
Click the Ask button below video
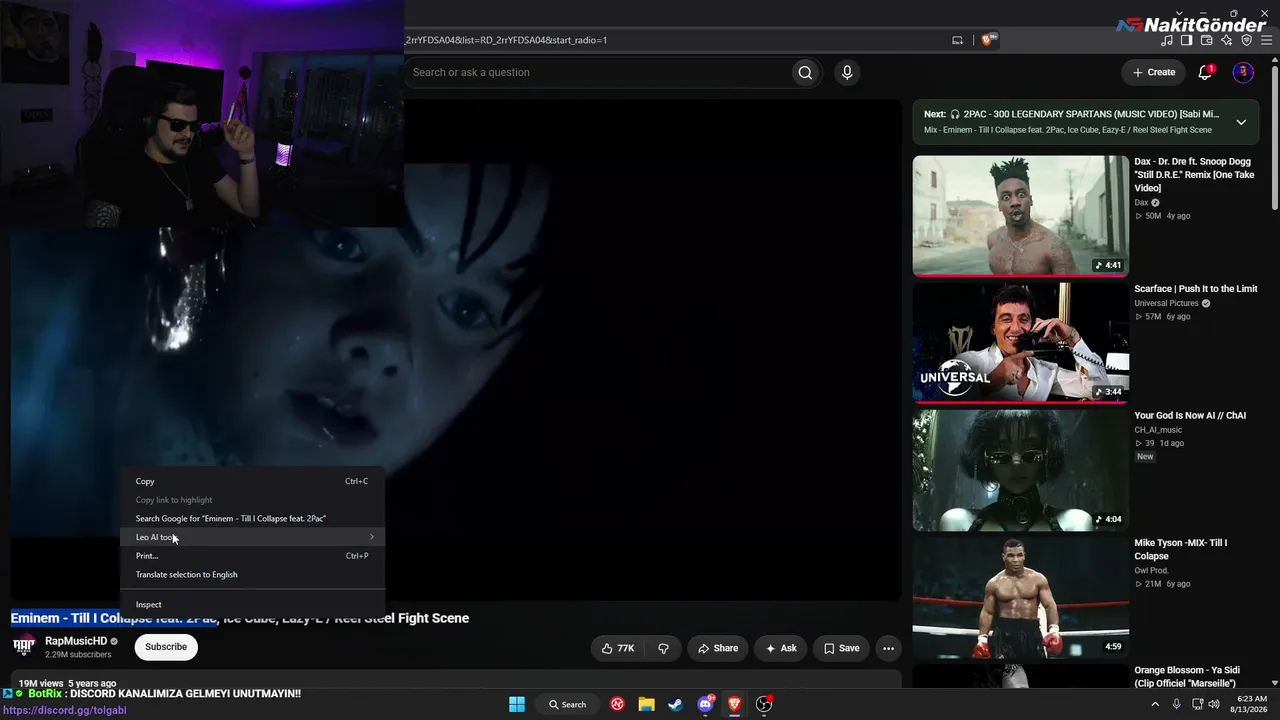(781, 648)
